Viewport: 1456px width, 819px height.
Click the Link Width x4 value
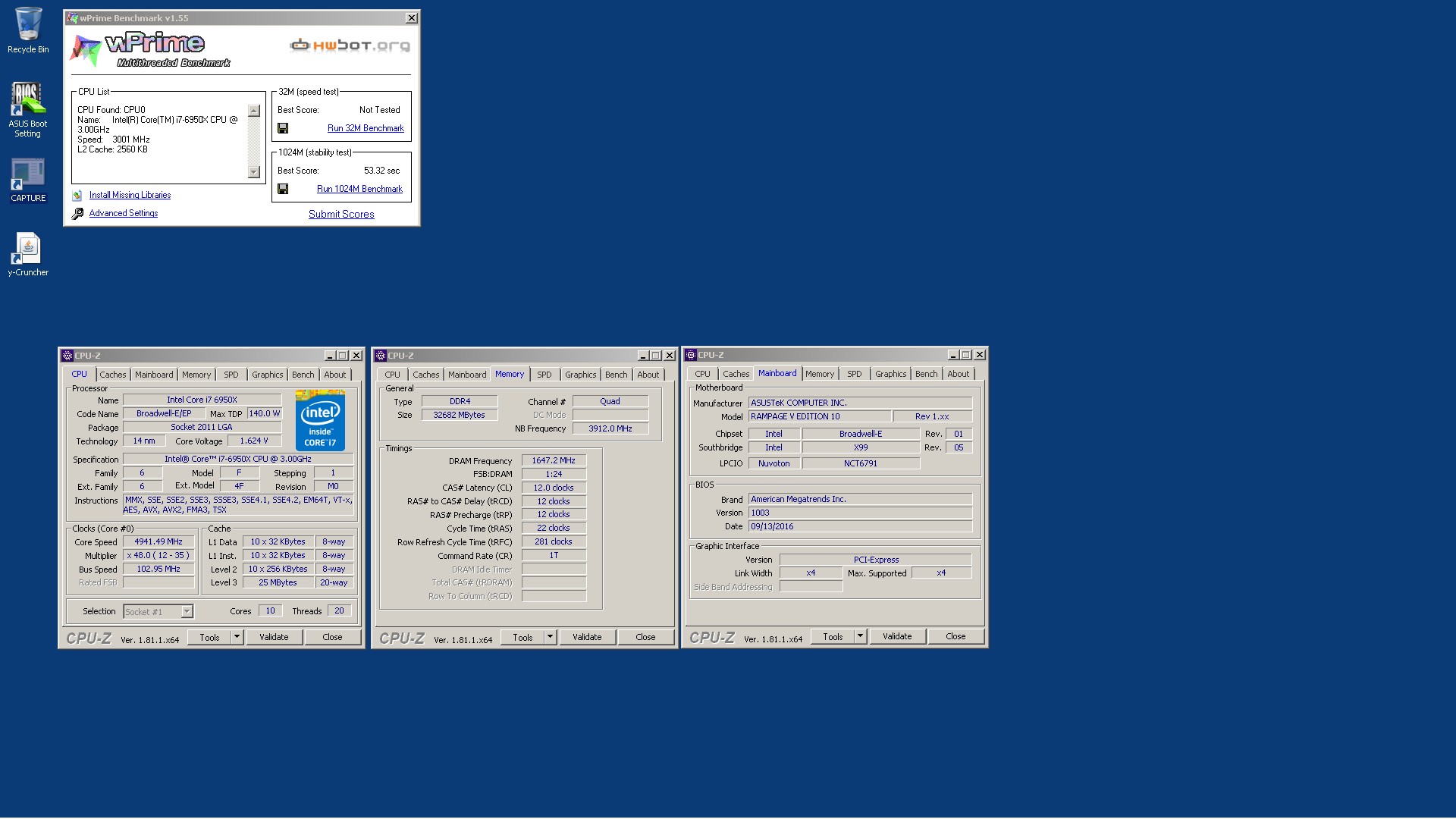[x=811, y=573]
